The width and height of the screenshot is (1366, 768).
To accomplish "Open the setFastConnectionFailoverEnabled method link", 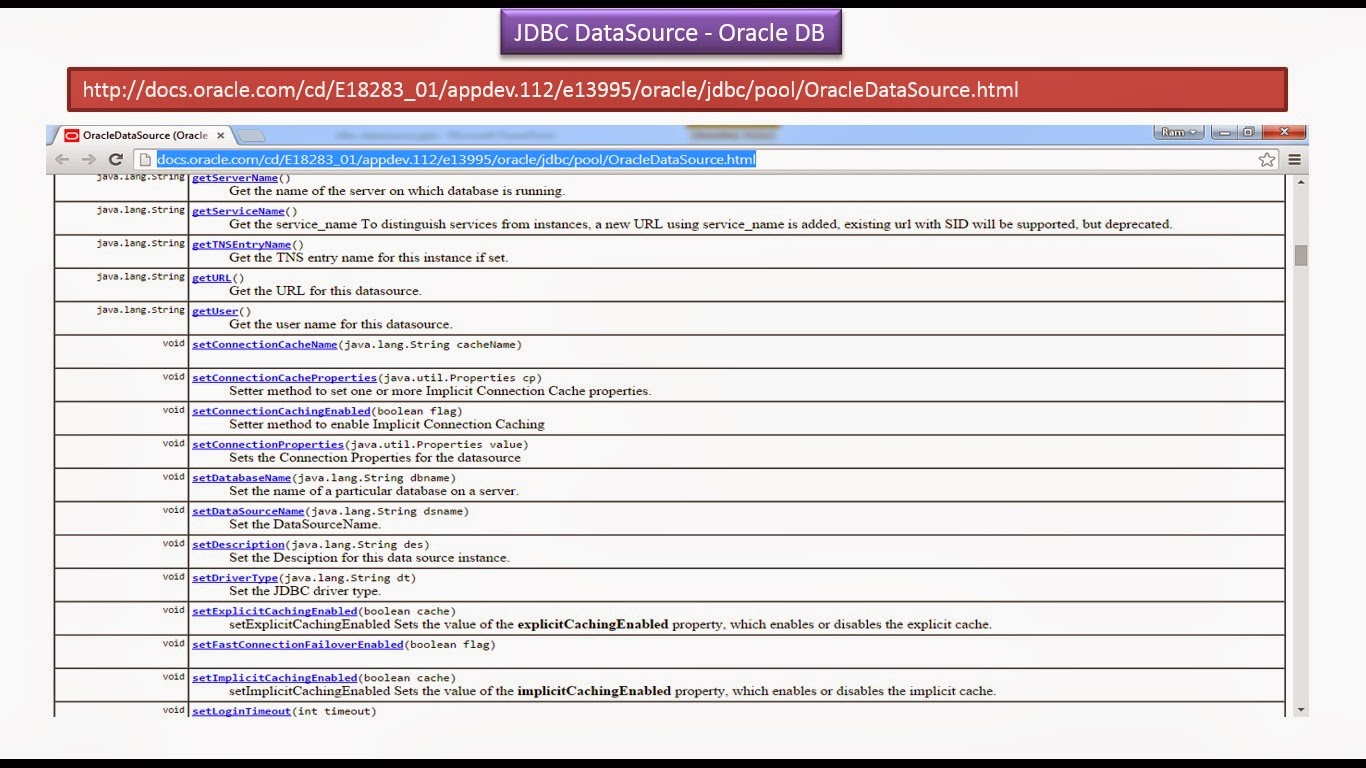I will pyautogui.click(x=298, y=645).
